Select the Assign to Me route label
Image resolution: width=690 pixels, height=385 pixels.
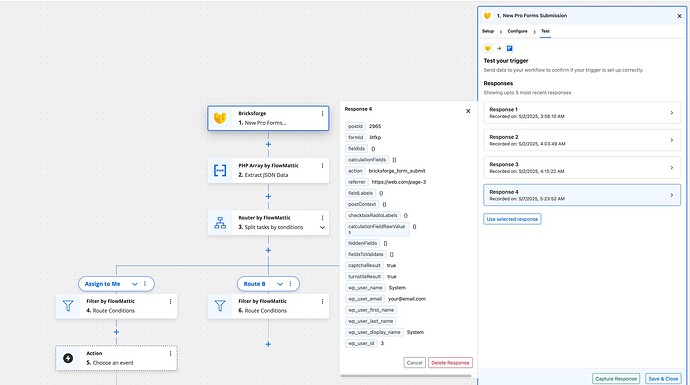[103, 284]
